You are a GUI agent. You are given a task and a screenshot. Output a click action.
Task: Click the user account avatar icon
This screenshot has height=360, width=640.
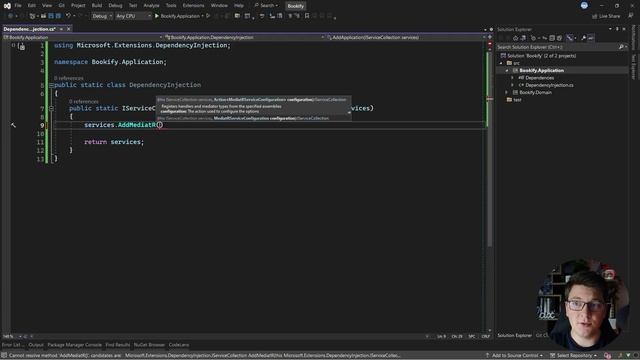click(584, 5)
